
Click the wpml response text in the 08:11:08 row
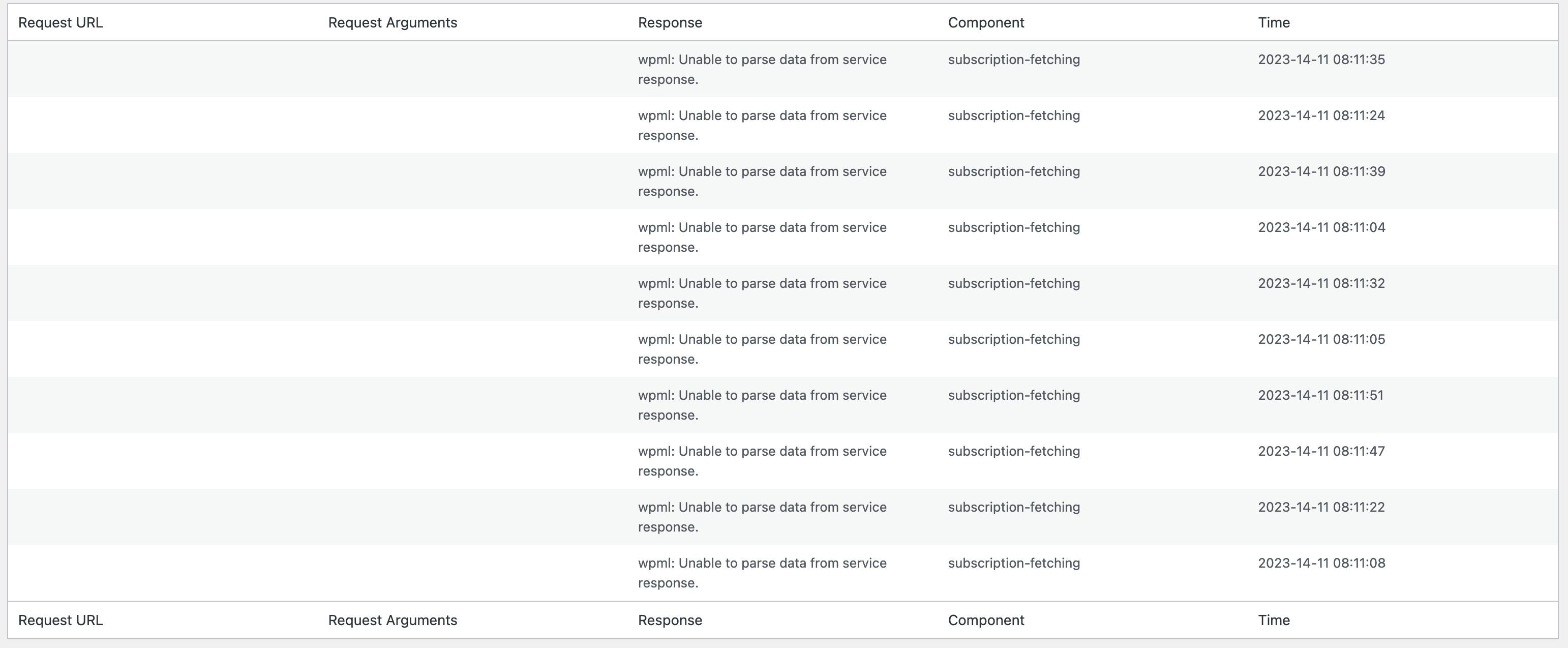point(762,574)
